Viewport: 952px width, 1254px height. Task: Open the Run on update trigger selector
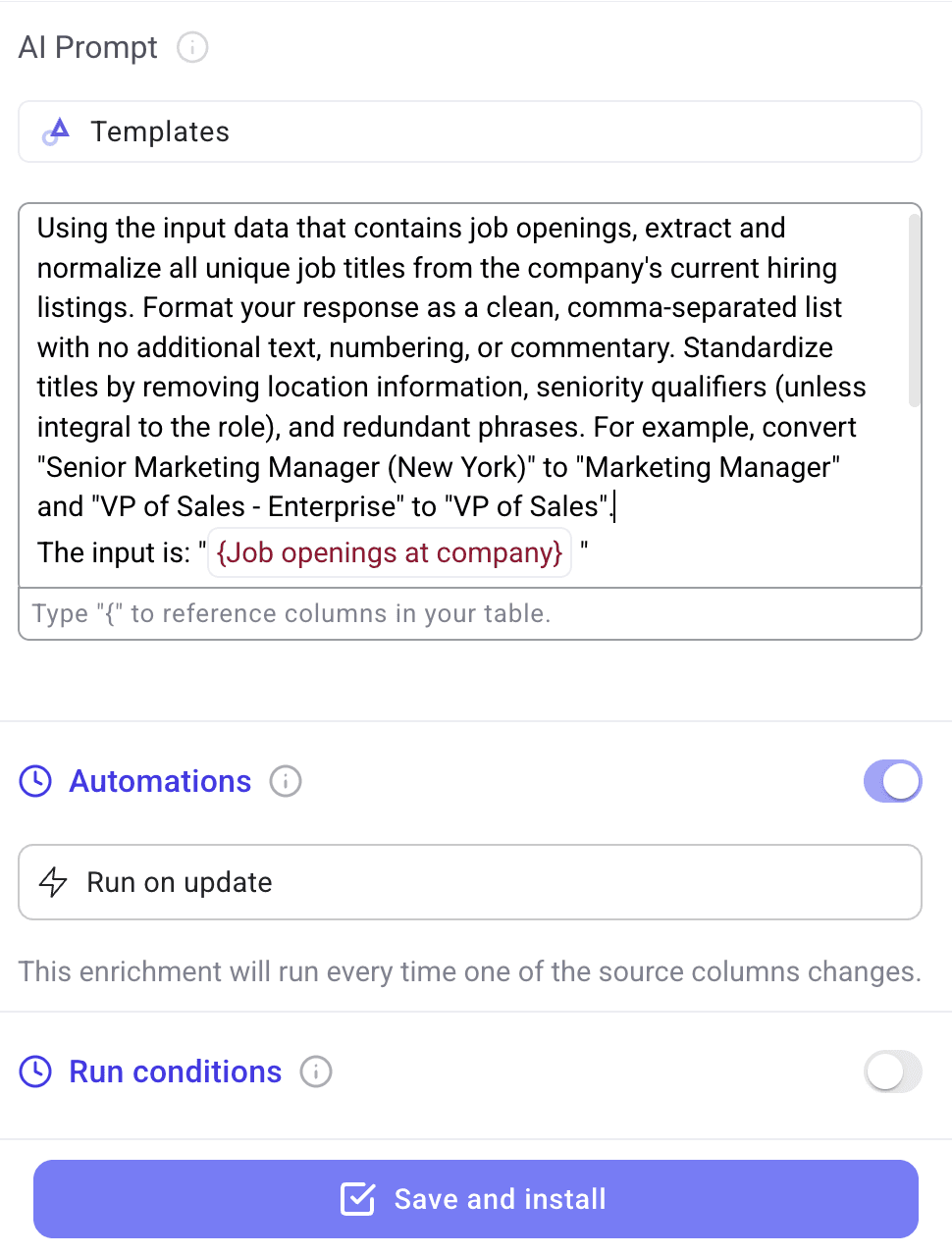470,882
